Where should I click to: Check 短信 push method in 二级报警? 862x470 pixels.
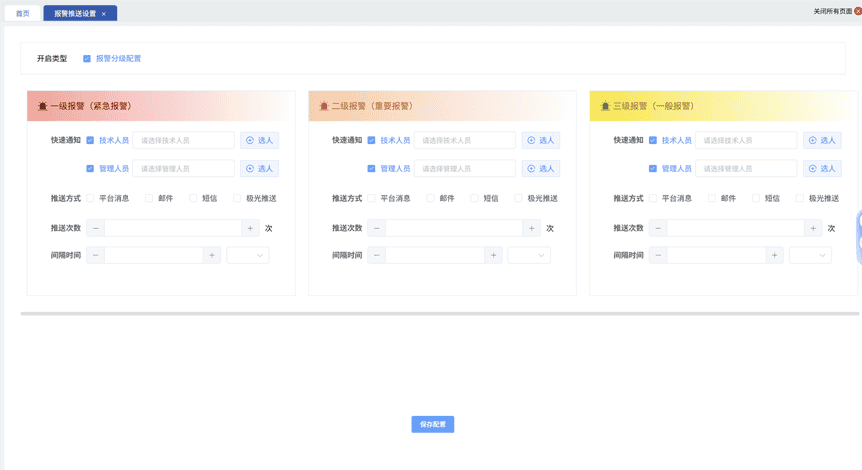(x=474, y=198)
